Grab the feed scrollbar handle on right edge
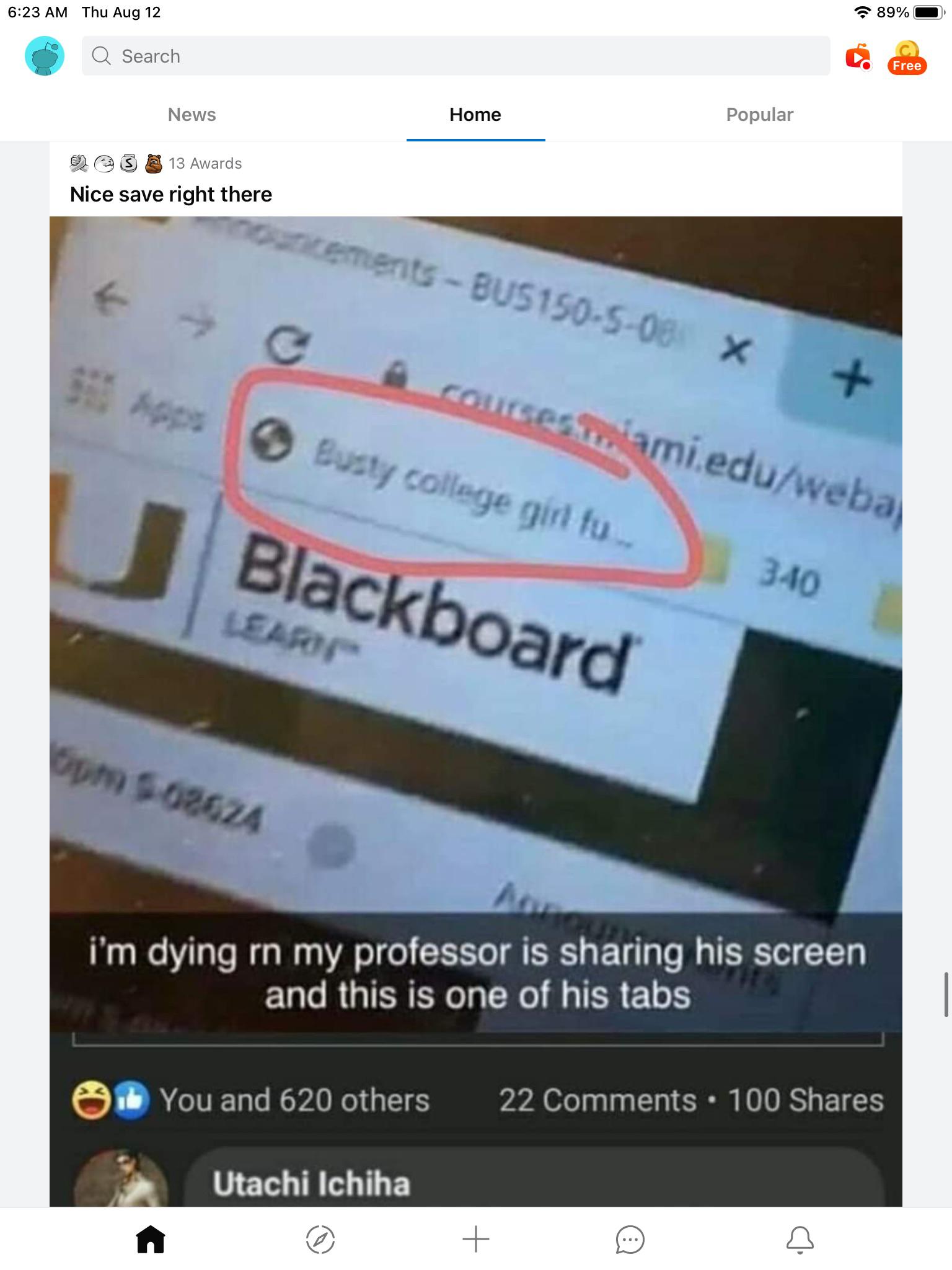The height and width of the screenshot is (1270, 952). pyautogui.click(x=946, y=995)
